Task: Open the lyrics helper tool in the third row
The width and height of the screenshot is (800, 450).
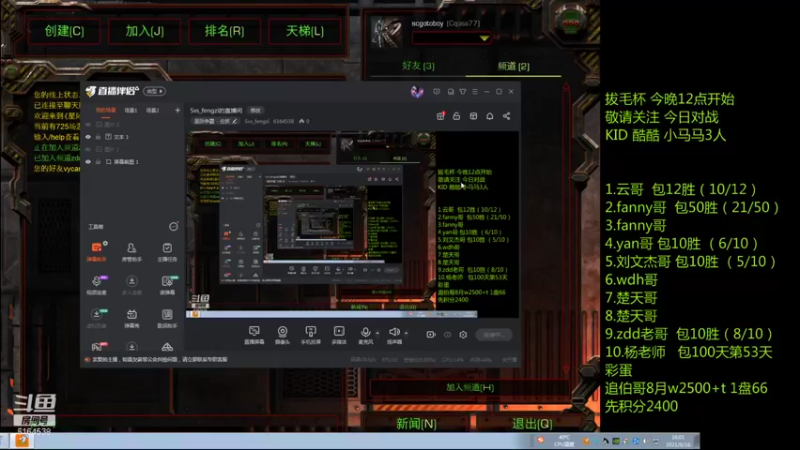Action: (x=167, y=318)
